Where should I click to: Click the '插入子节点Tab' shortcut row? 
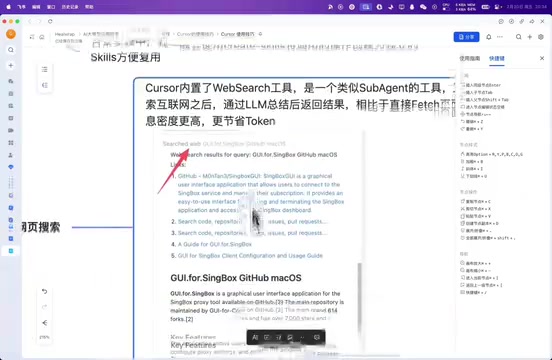tap(477, 93)
